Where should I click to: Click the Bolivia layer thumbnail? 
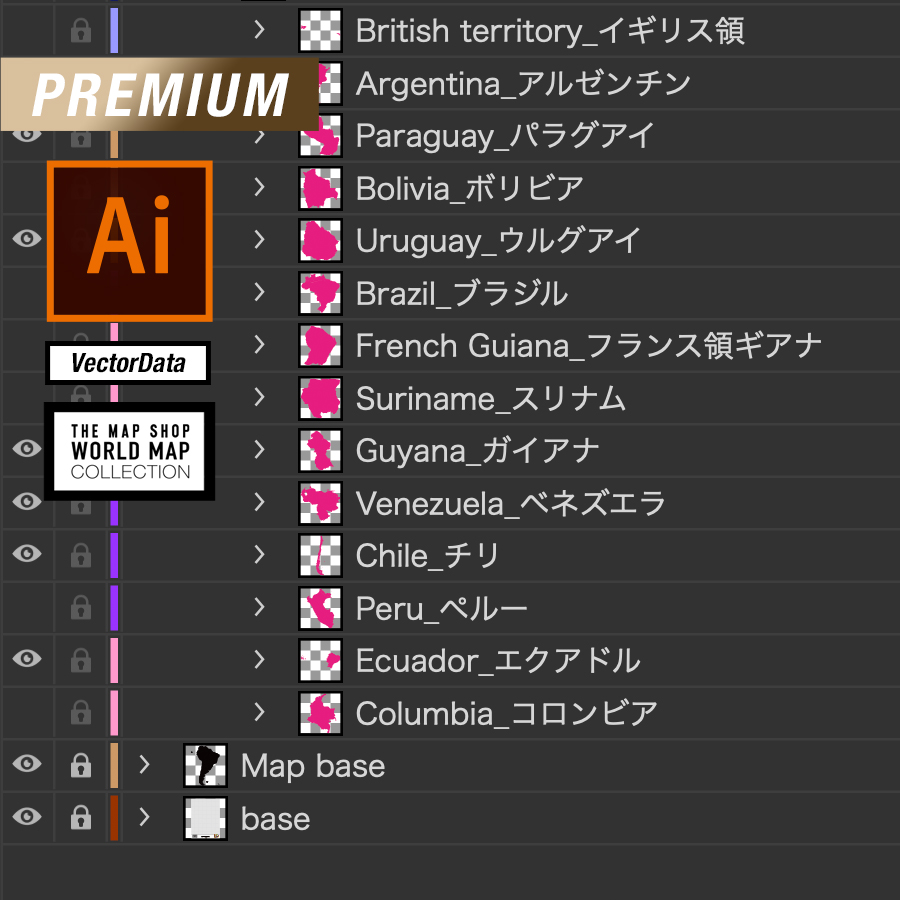click(320, 188)
